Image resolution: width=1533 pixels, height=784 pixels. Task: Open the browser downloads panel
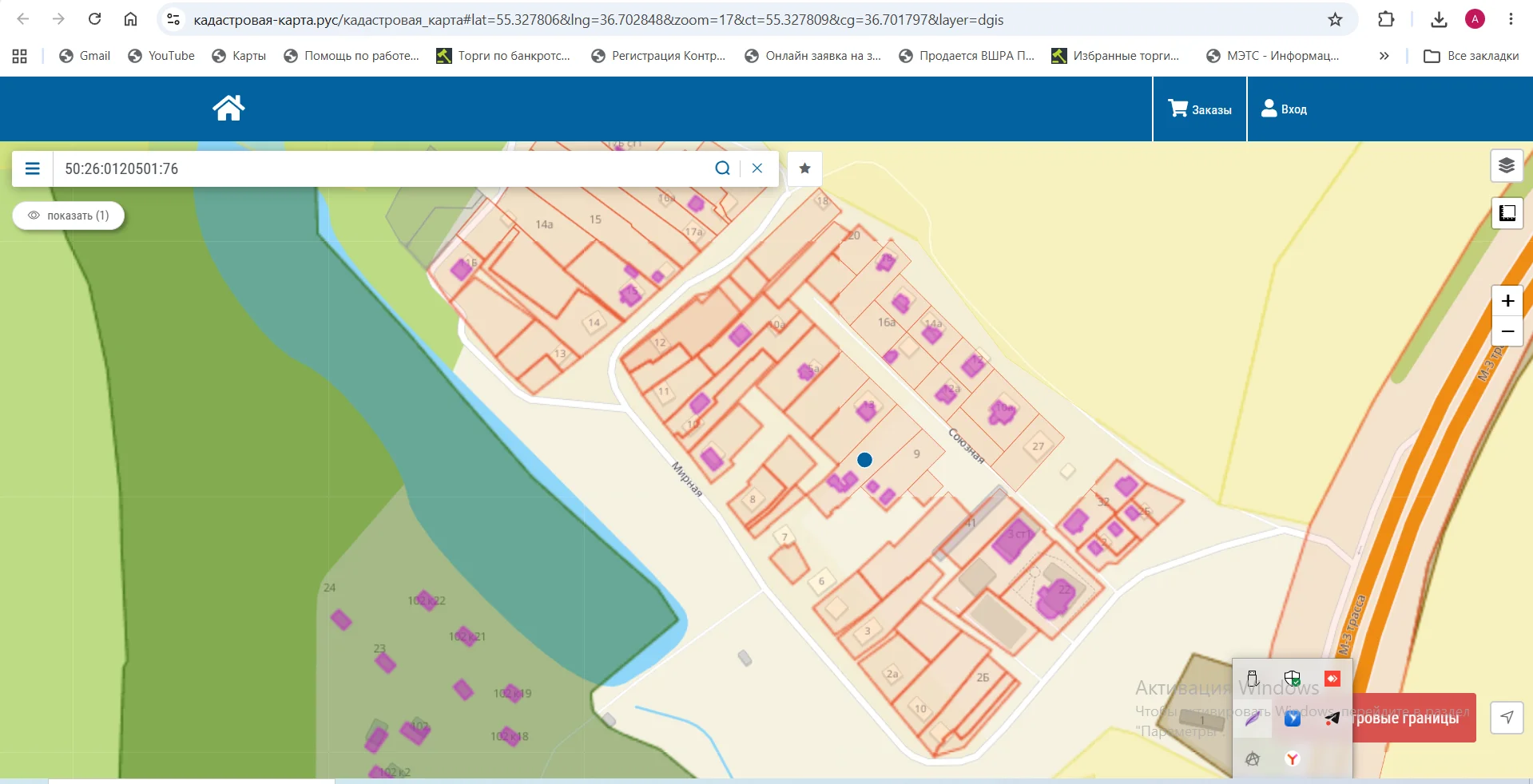pos(1439,19)
